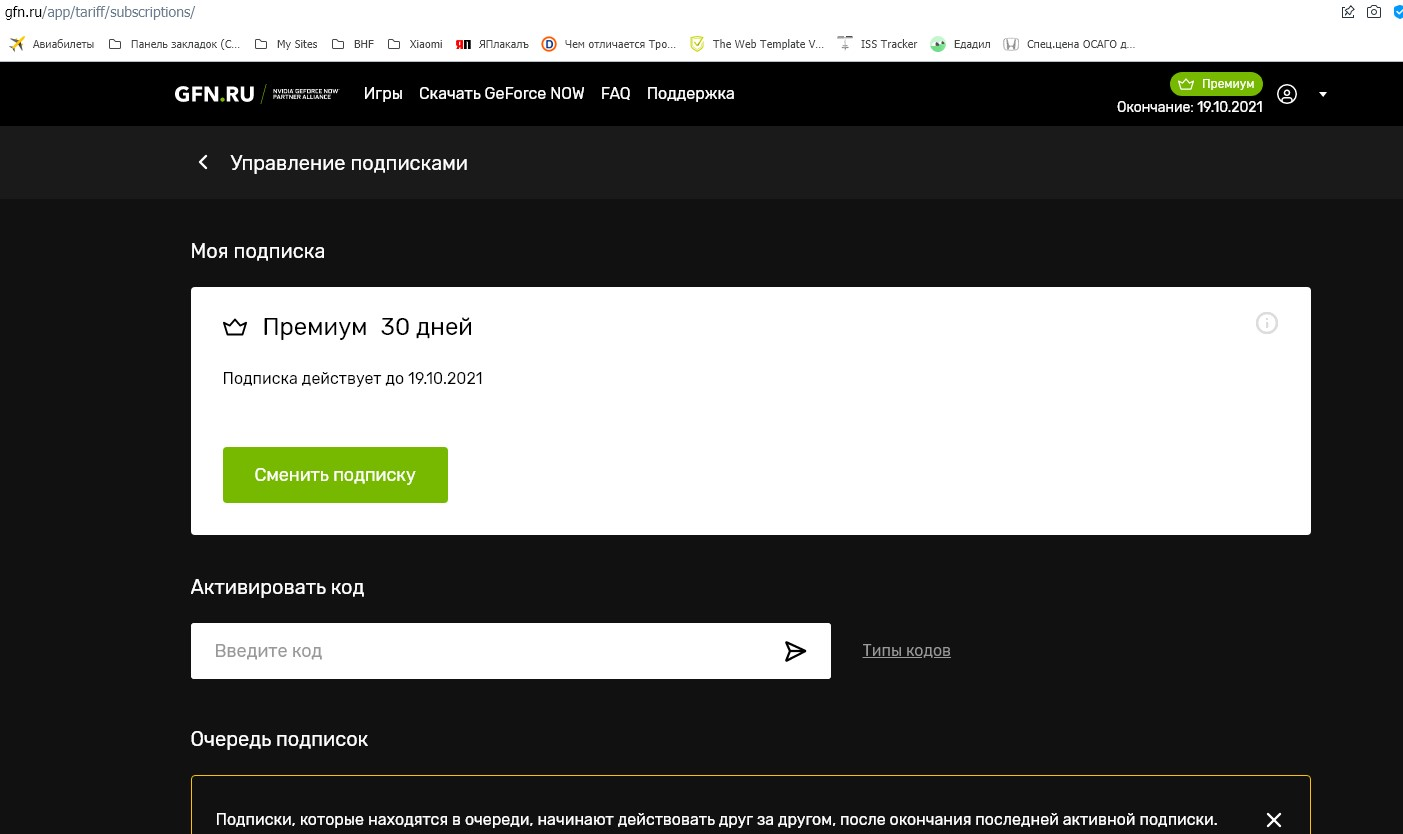The width and height of the screenshot is (1403, 834).
Task: Click the subscription info icon
Action: (x=1267, y=323)
